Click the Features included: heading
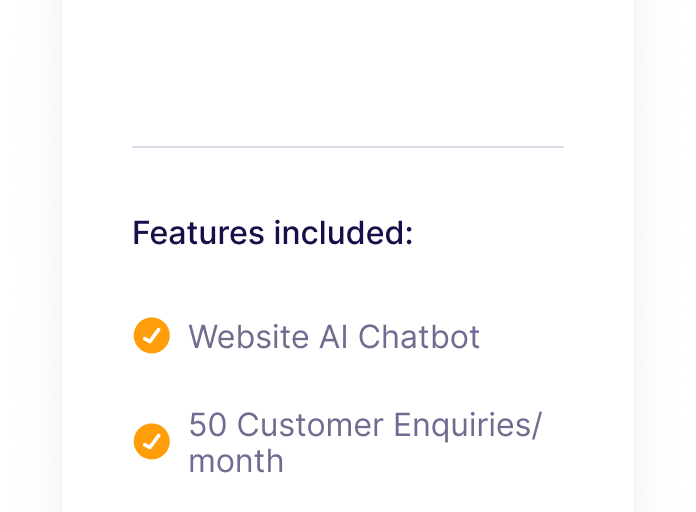Viewport: 696px width, 512px height. point(273,233)
